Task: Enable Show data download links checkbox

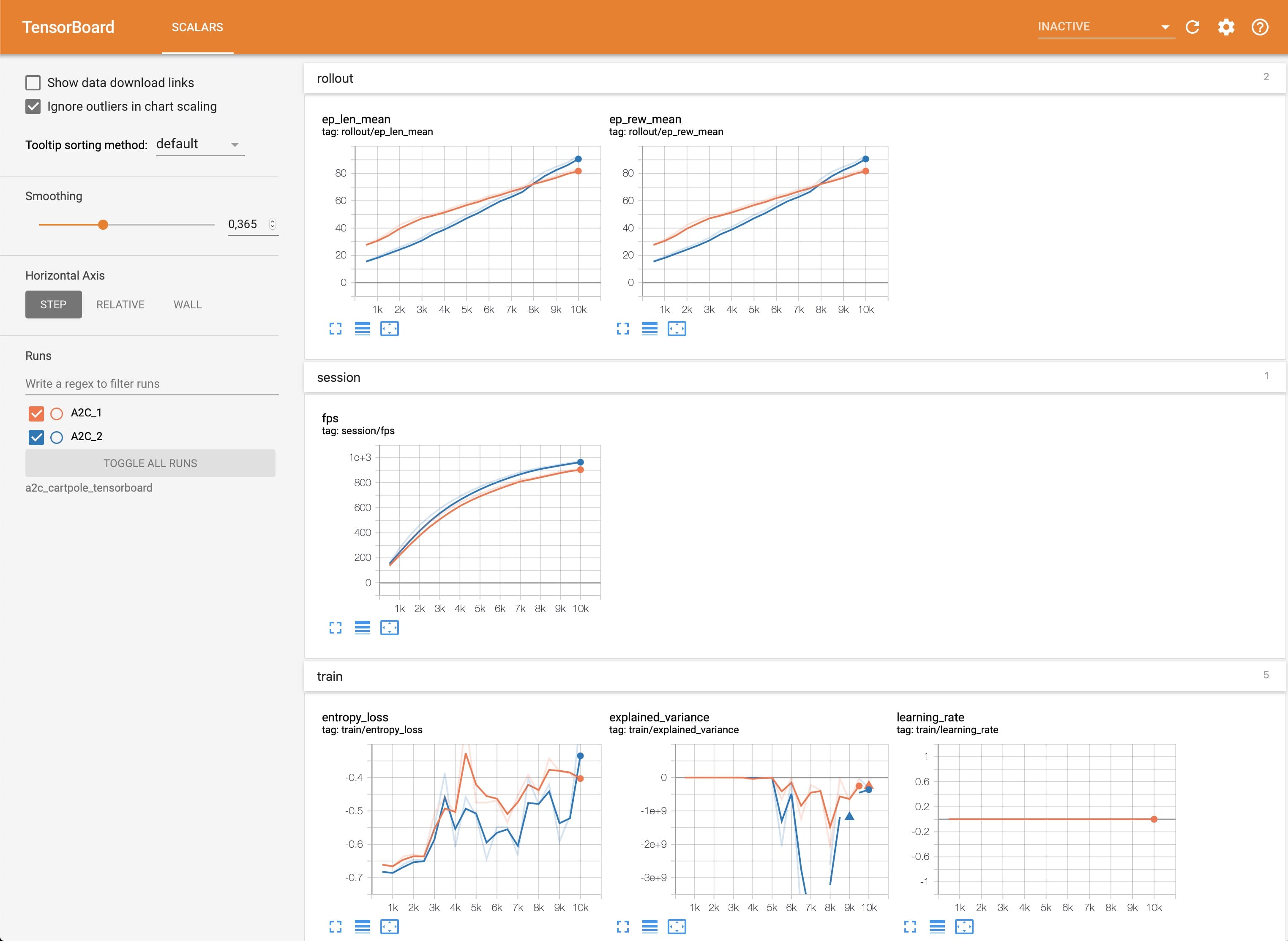Action: tap(33, 83)
